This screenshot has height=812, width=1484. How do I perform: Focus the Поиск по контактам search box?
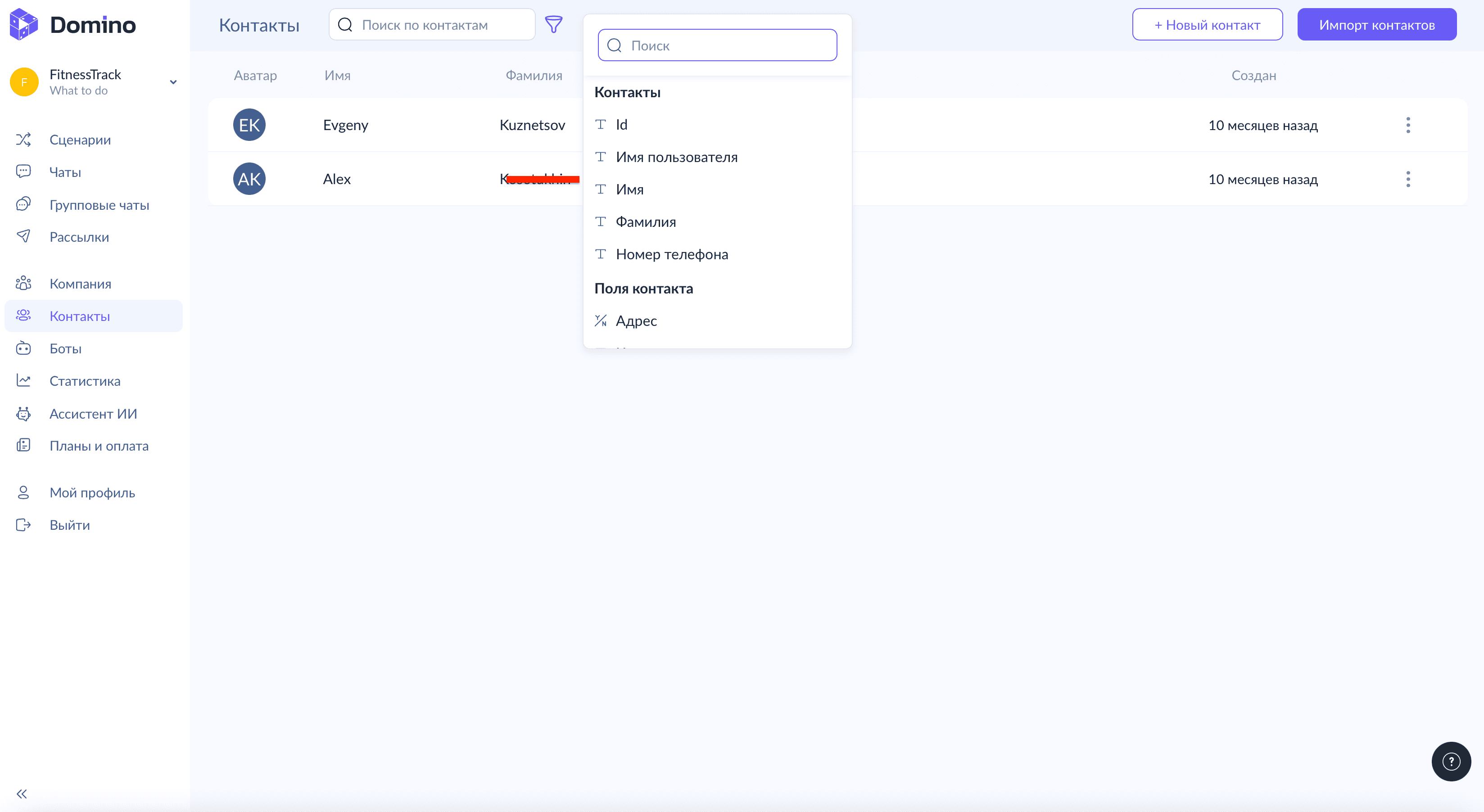click(432, 25)
